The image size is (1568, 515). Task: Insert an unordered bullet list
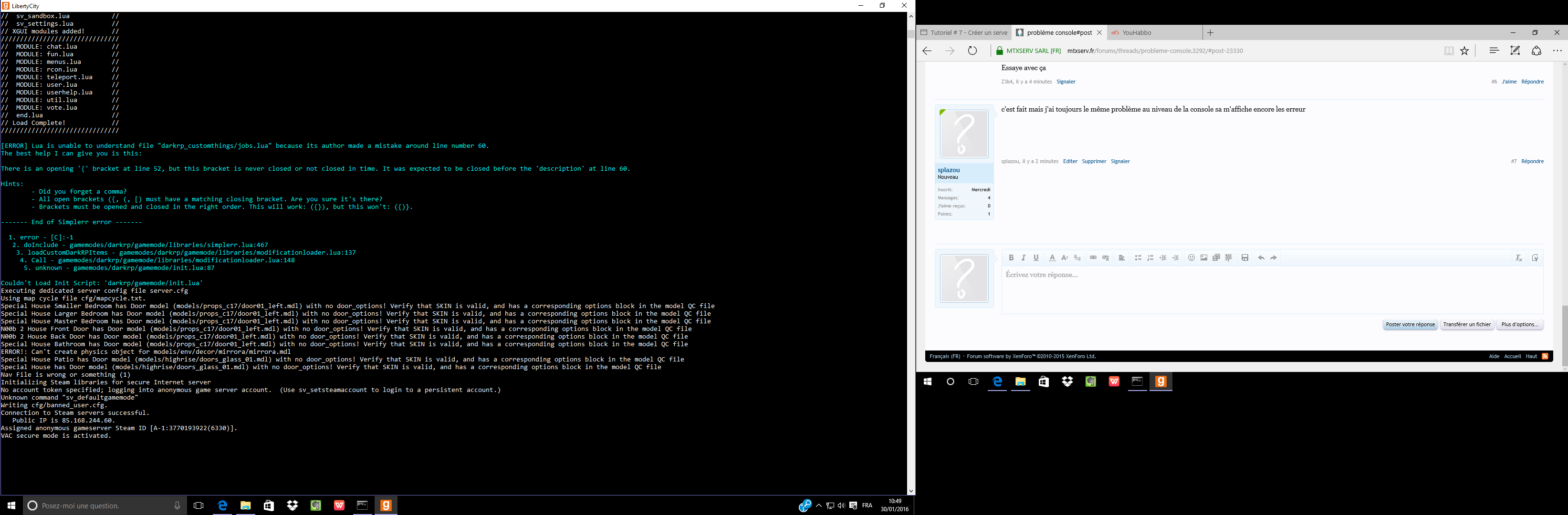coord(1138,258)
